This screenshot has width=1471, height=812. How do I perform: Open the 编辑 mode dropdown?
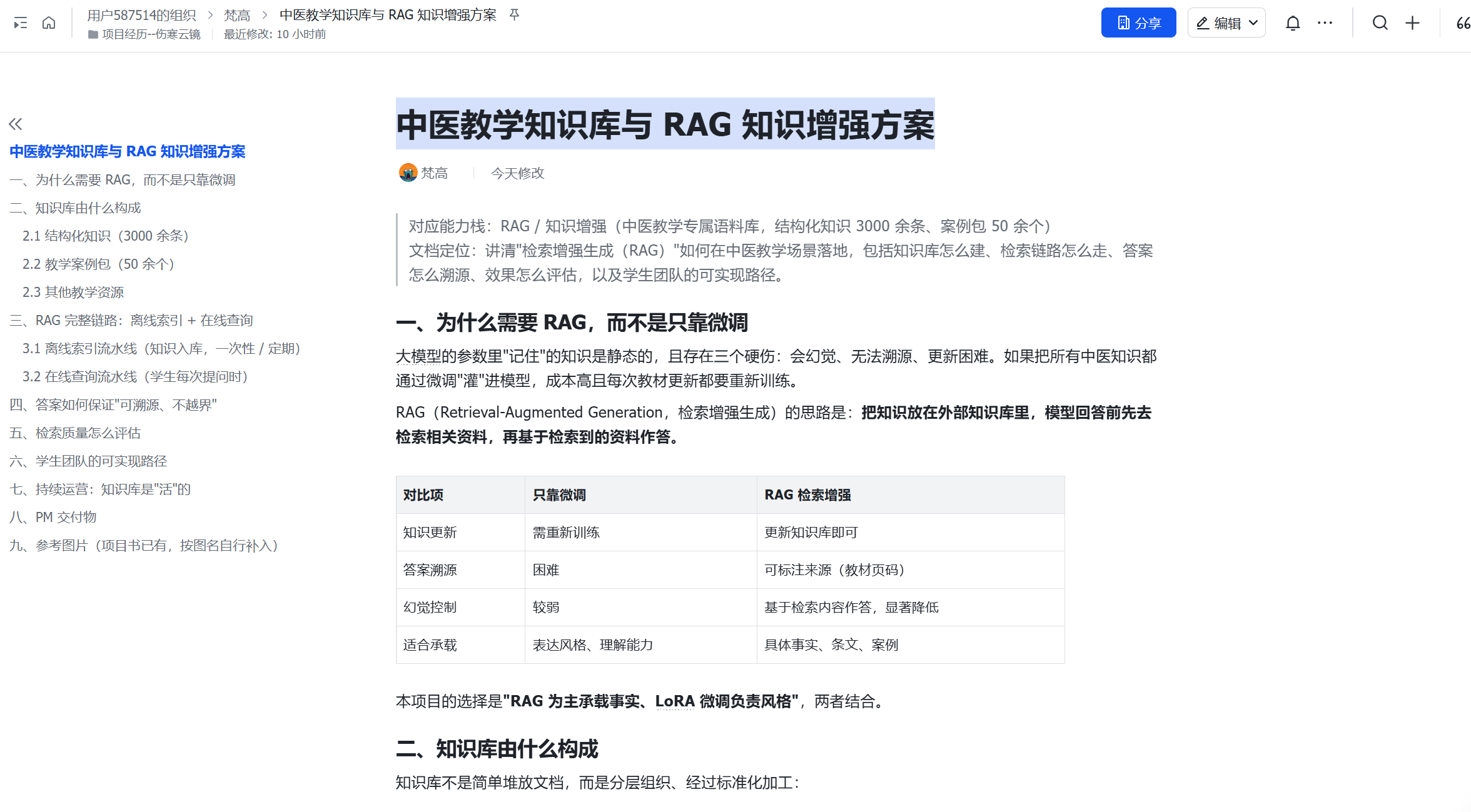pos(1226,23)
